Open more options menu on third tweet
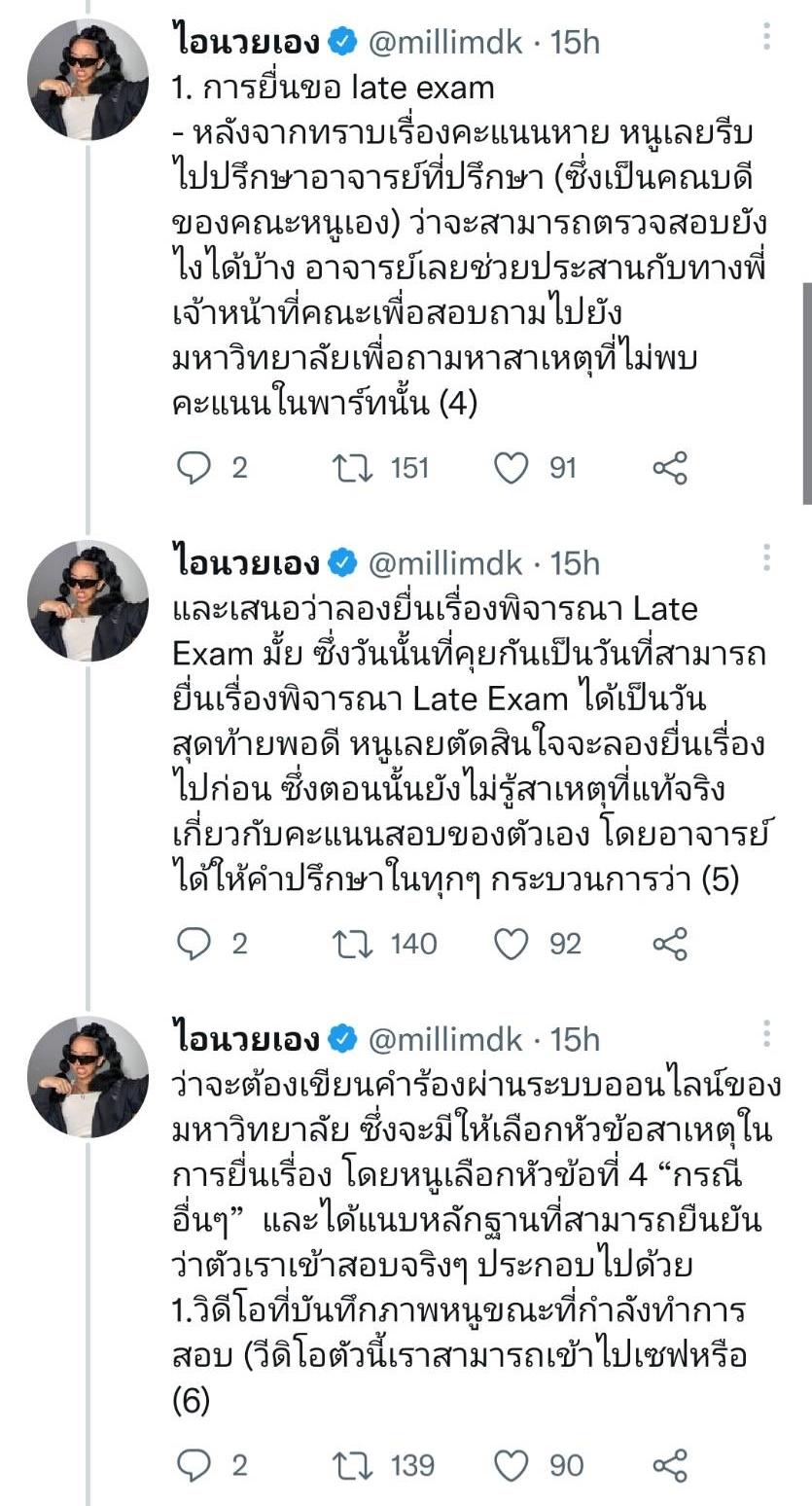 coord(767,1033)
